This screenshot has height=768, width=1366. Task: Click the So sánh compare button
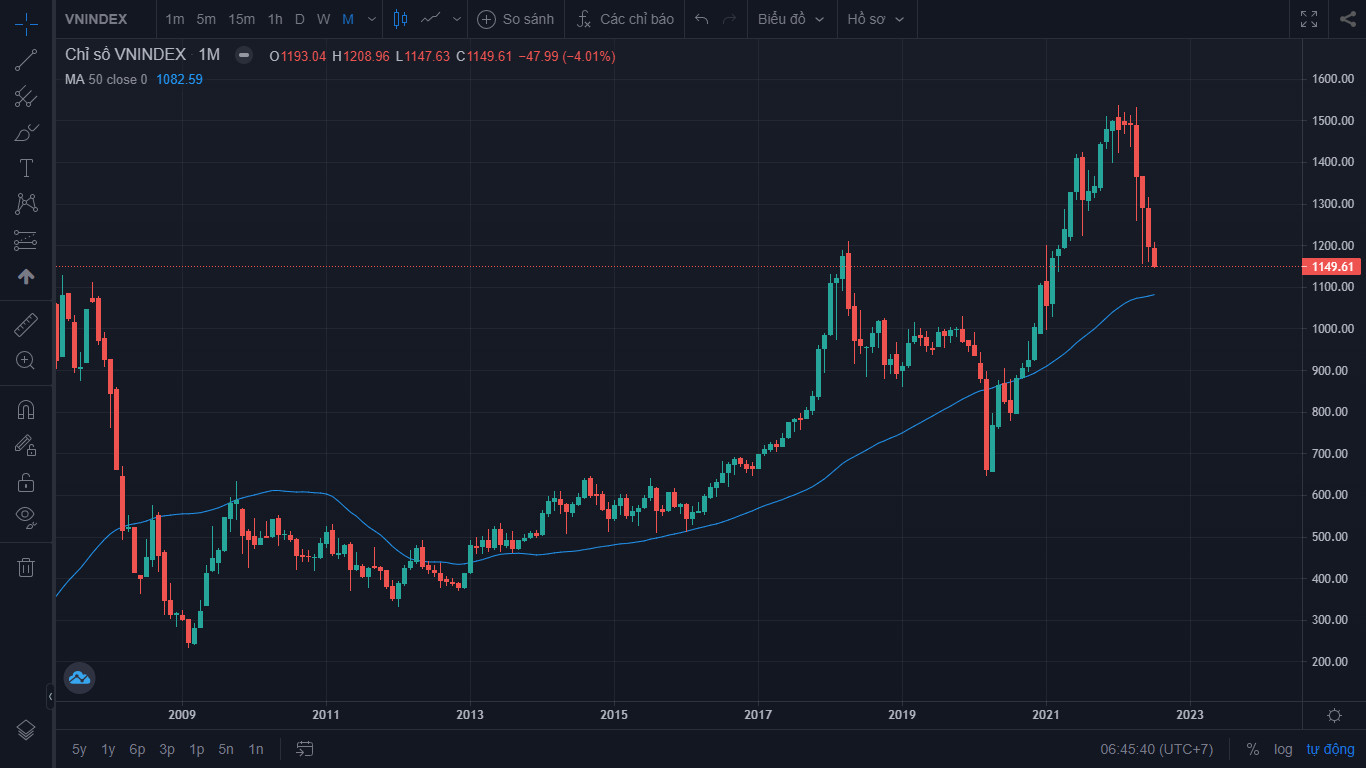(x=516, y=19)
